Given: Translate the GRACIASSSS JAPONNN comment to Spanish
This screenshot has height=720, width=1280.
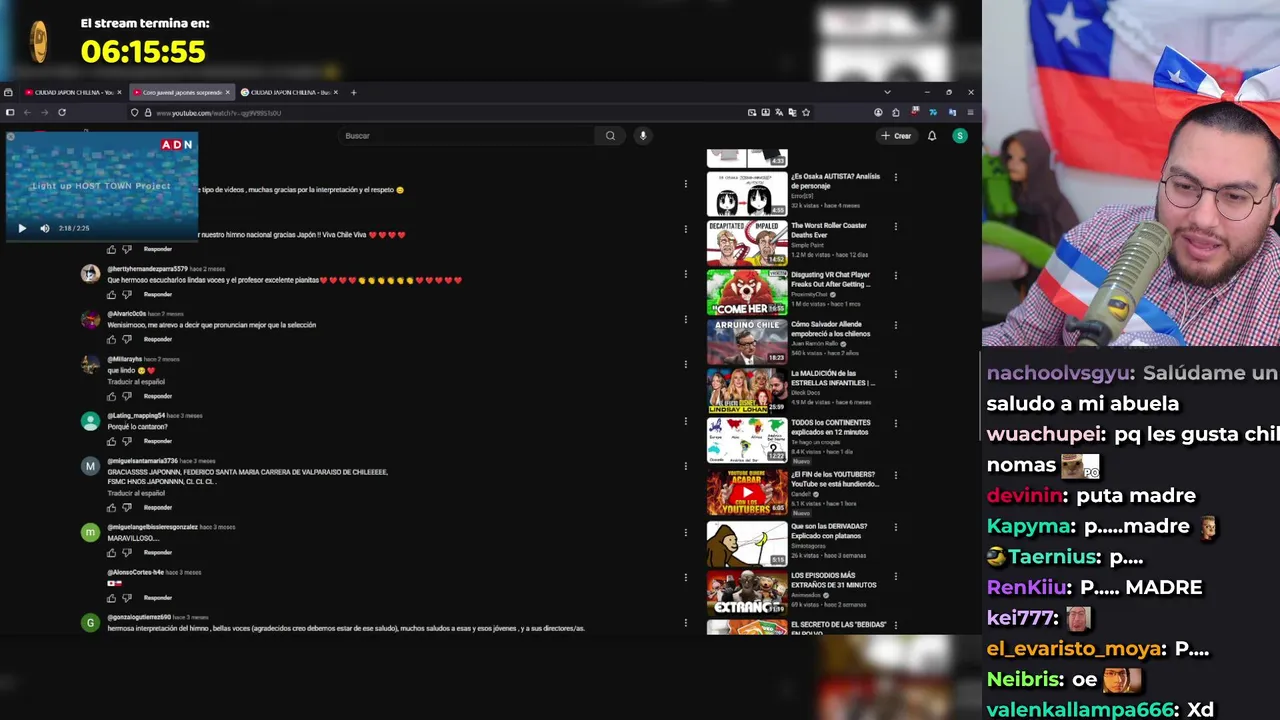Looking at the screenshot, I should point(136,493).
